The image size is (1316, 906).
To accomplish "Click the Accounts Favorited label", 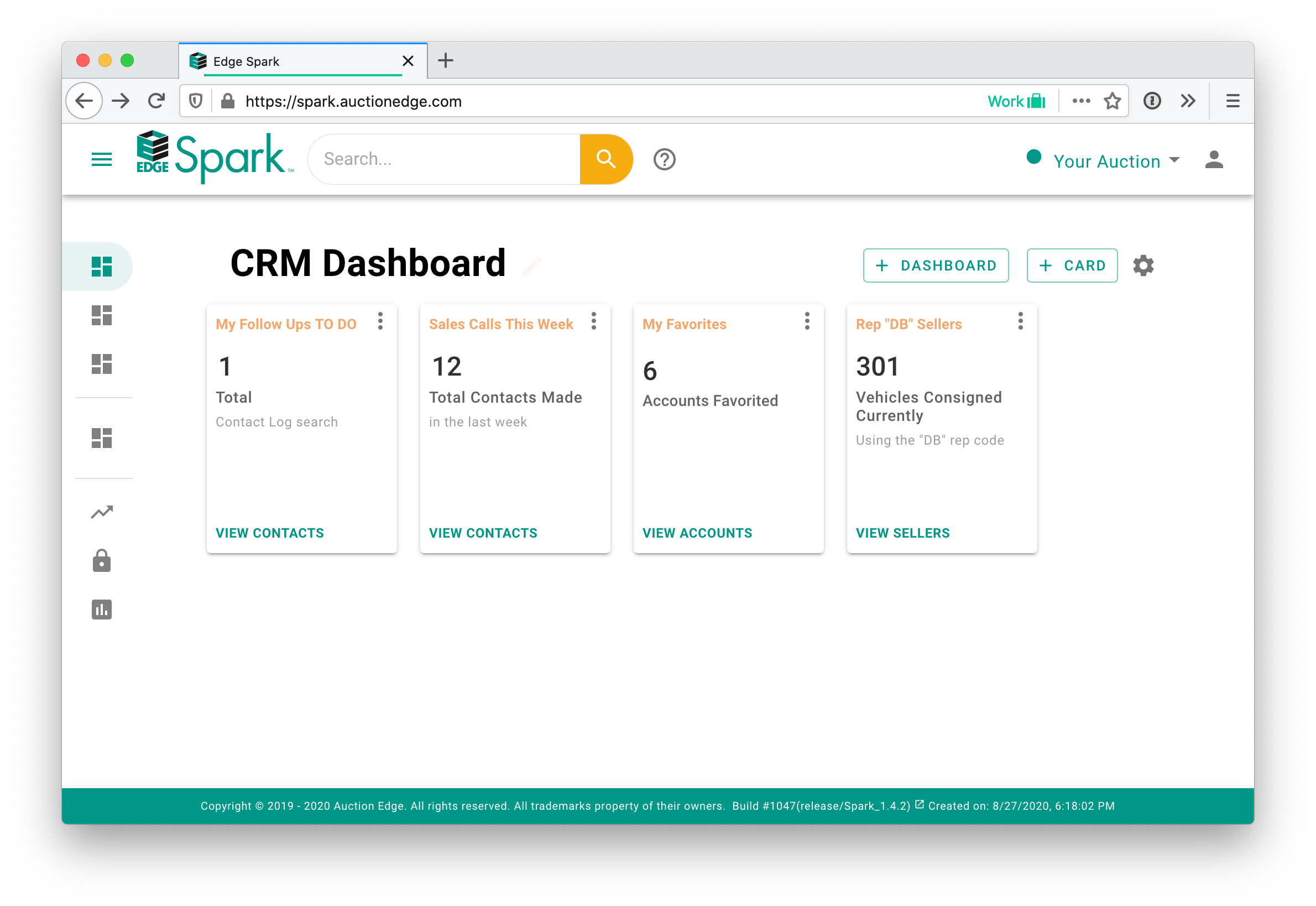I will [x=710, y=401].
